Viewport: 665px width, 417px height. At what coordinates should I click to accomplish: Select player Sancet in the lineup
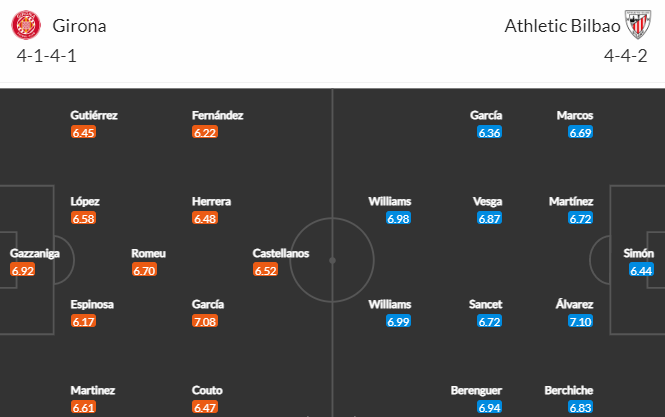pos(485,304)
